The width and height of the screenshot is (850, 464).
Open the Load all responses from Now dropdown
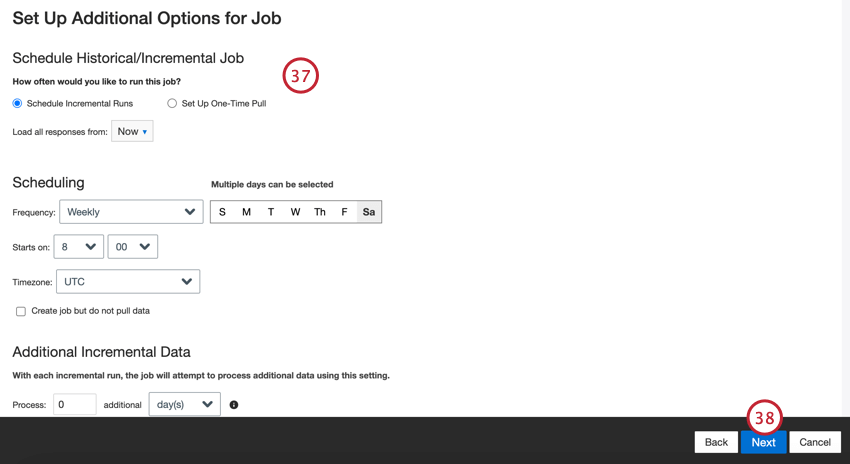[132, 131]
